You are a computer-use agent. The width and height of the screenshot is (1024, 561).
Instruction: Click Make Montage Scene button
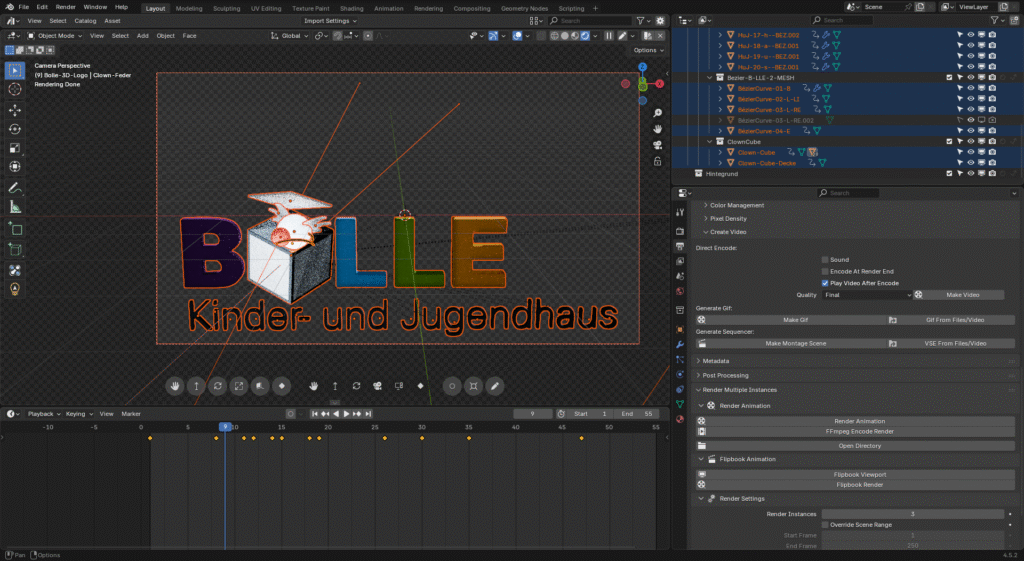[791, 344]
